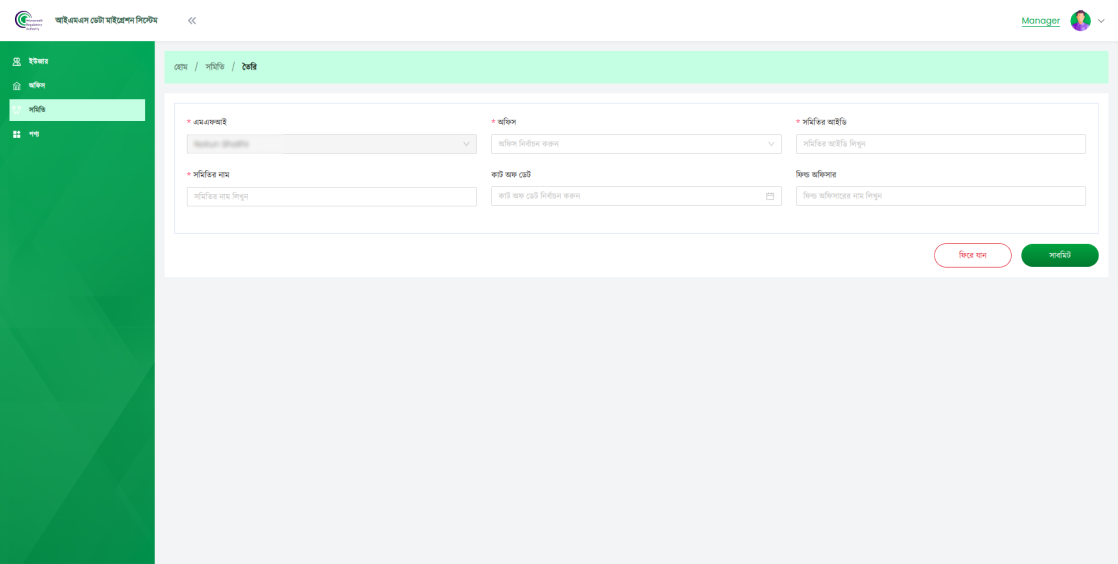The height and width of the screenshot is (564, 1118).
Task: Select the highlighted সমিতি sidebar menu item
Action: [x=77, y=110]
